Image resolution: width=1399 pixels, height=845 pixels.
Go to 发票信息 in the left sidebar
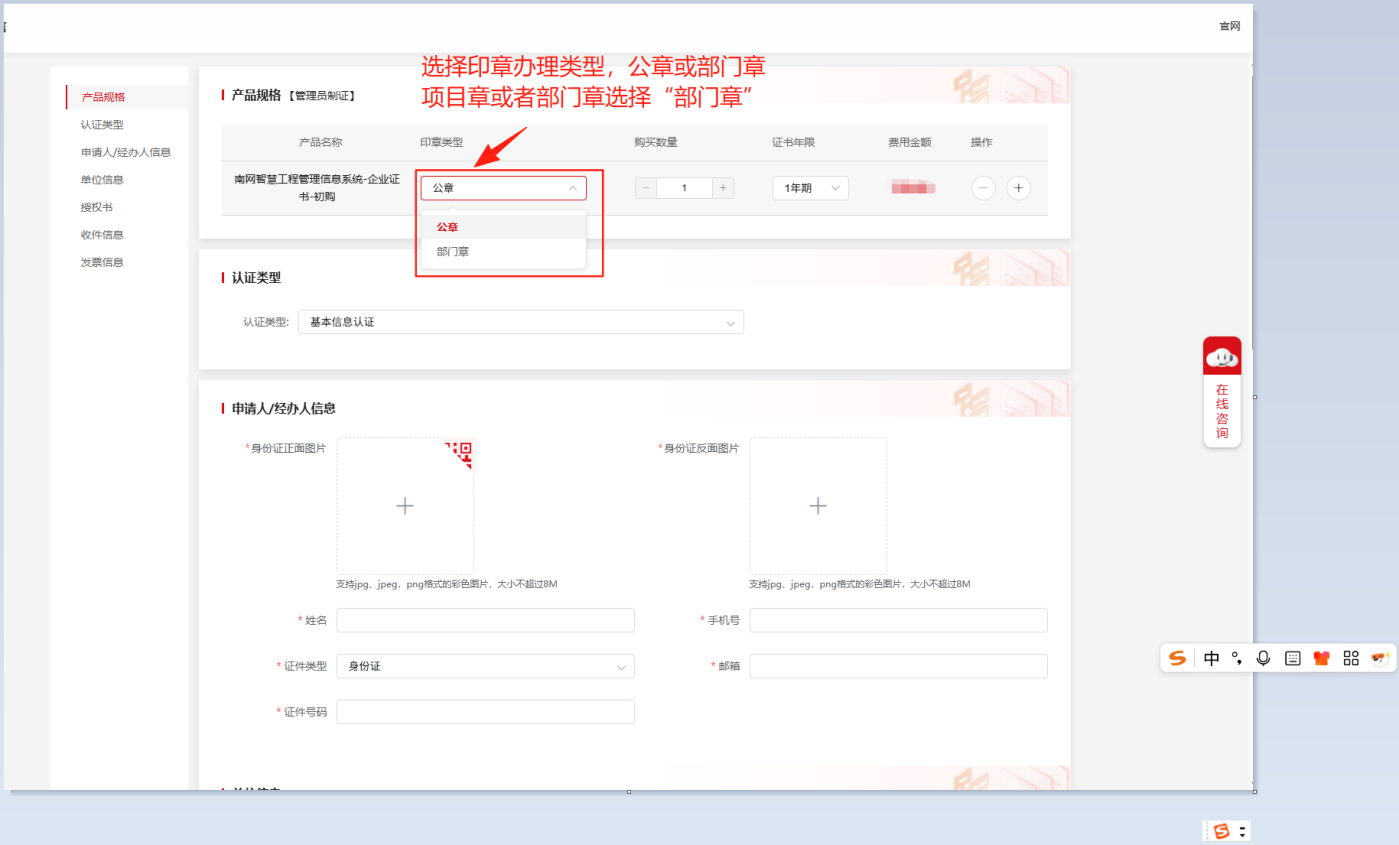102,262
